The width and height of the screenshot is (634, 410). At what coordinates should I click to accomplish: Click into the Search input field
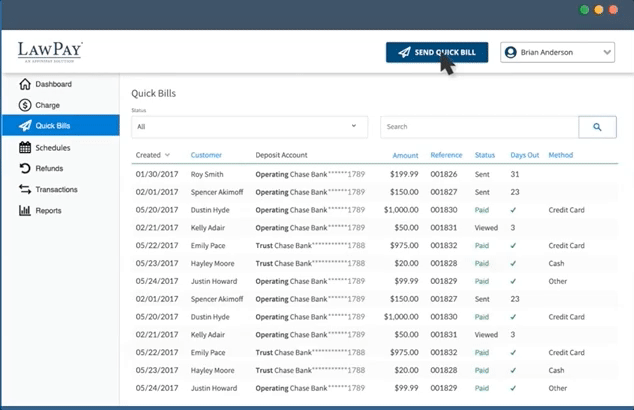click(x=478, y=127)
